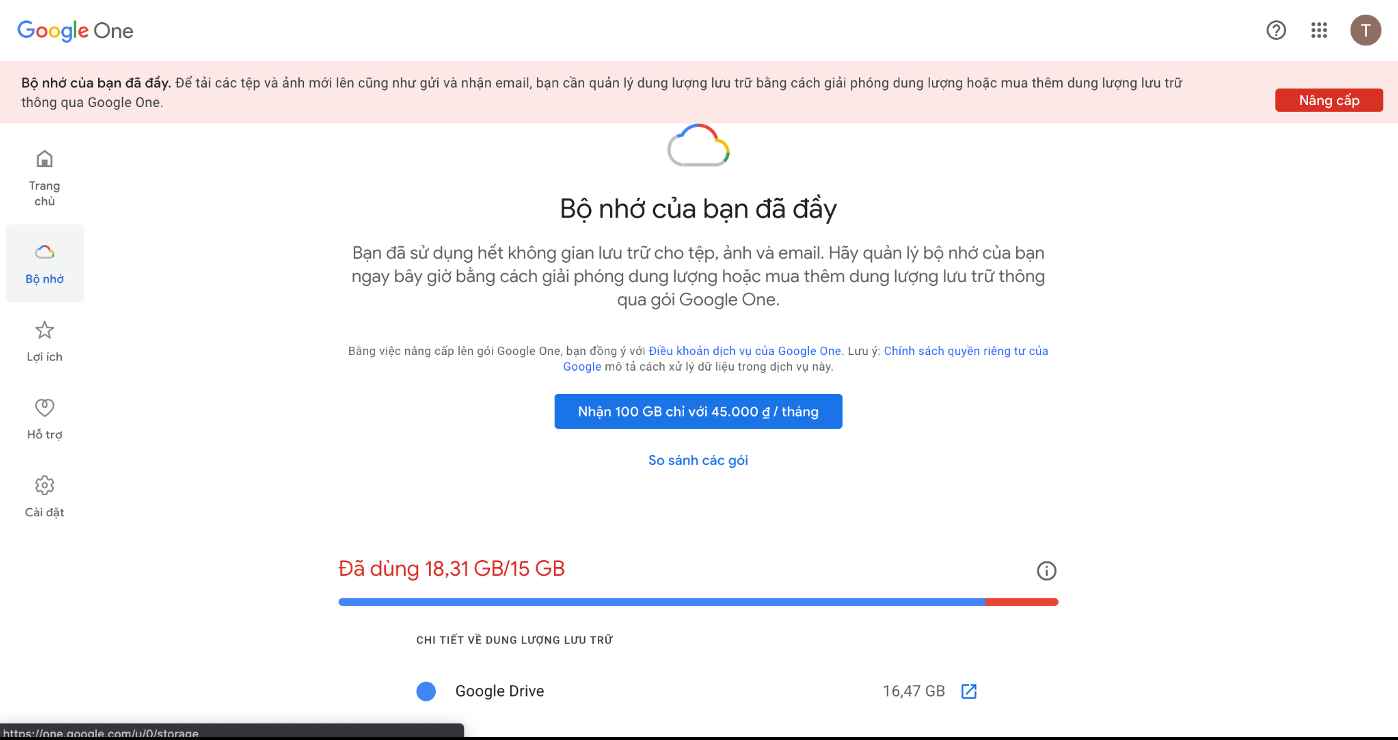Click the Google One logo
This screenshot has height=740, width=1398.
(75, 31)
